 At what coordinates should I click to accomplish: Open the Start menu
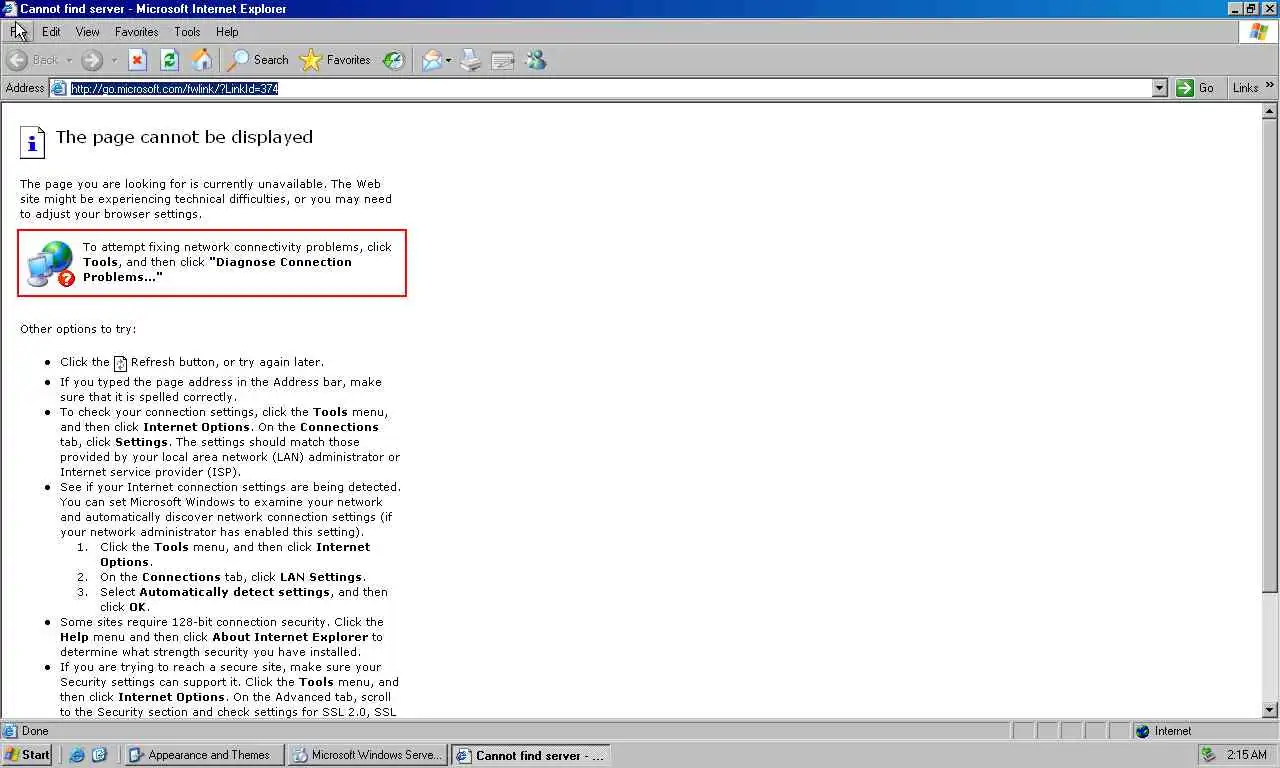tap(27, 755)
